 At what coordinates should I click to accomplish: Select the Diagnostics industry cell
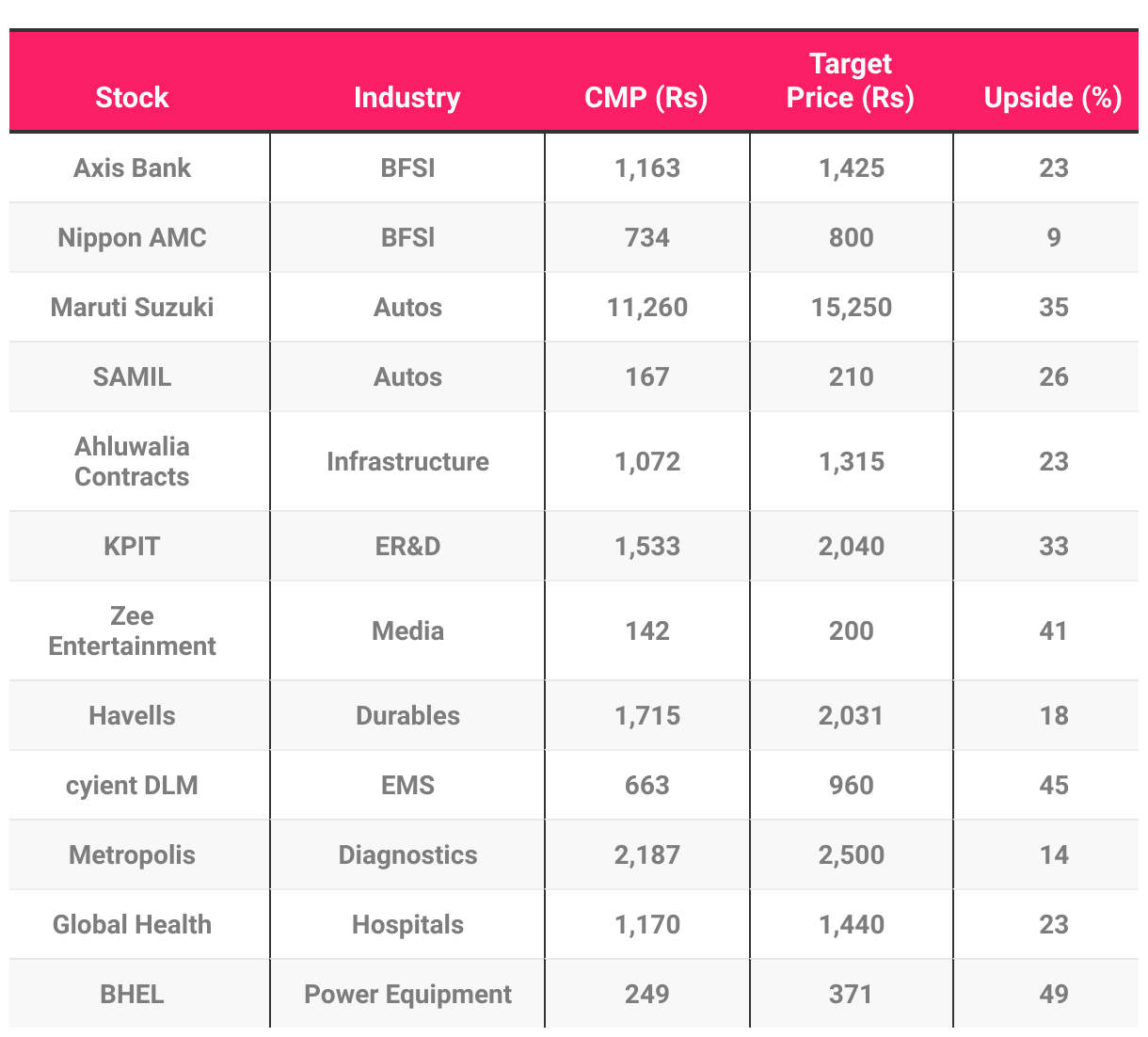(x=407, y=854)
